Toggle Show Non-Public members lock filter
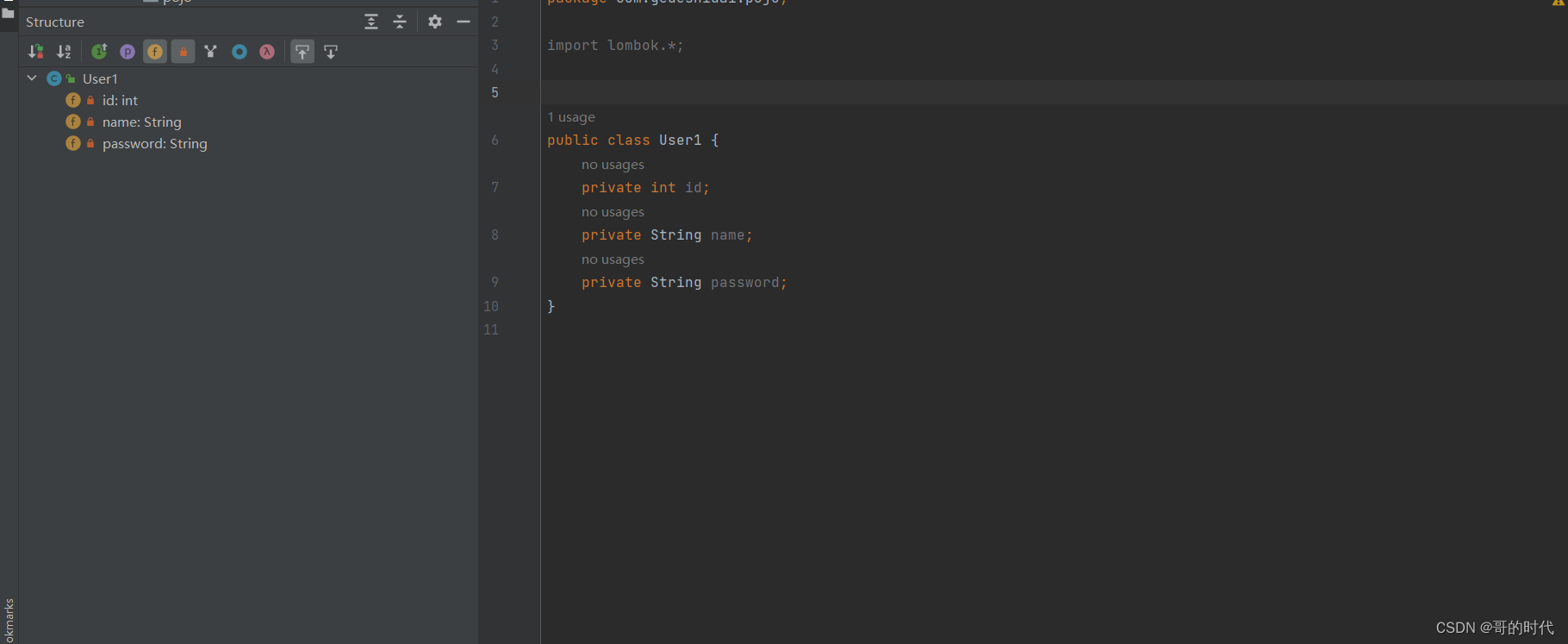Viewport: 1568px width, 644px height. pyautogui.click(x=183, y=52)
